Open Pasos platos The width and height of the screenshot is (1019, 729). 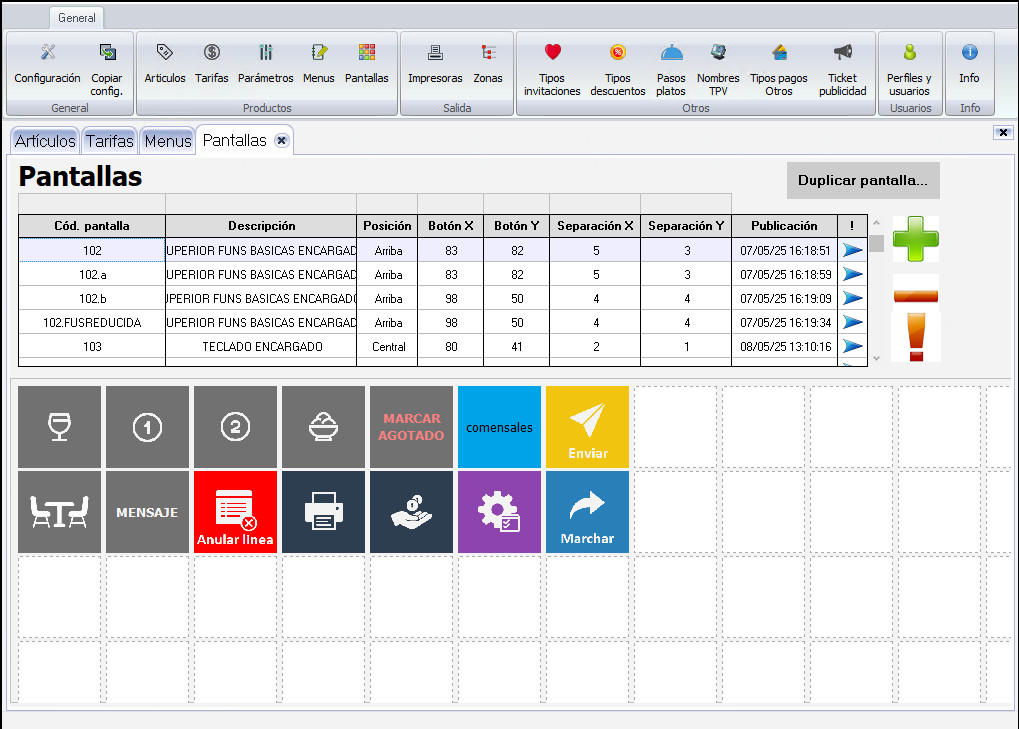pyautogui.click(x=671, y=70)
